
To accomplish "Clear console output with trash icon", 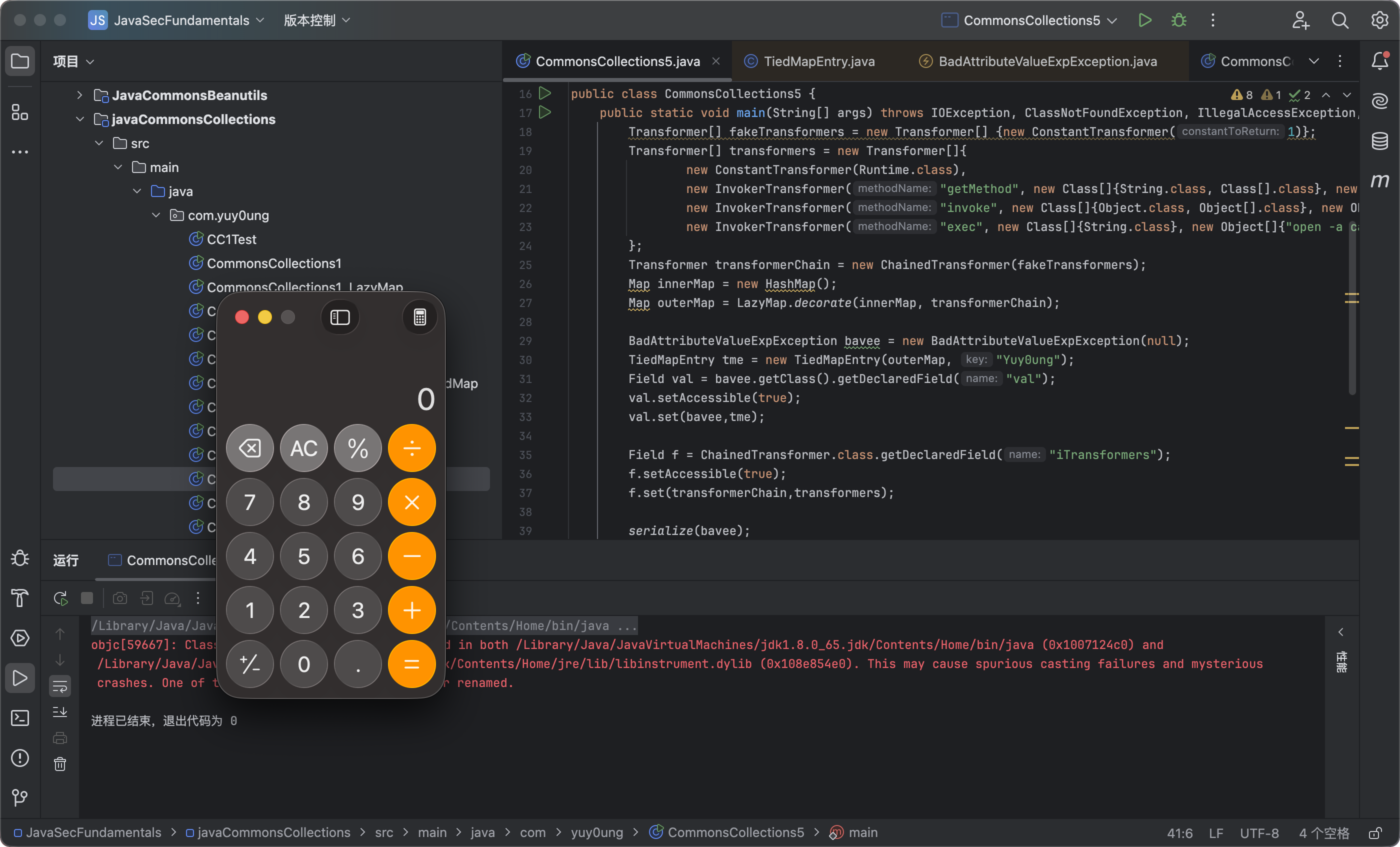I will click(60, 764).
